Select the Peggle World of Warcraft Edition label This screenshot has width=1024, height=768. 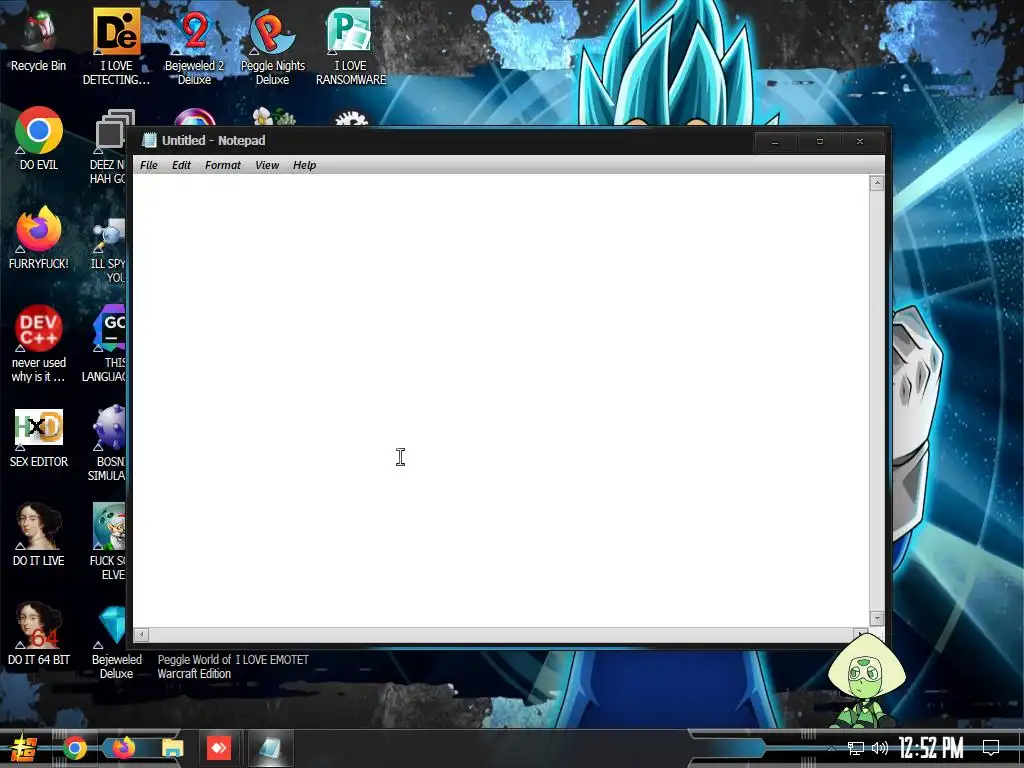pyautogui.click(x=194, y=667)
